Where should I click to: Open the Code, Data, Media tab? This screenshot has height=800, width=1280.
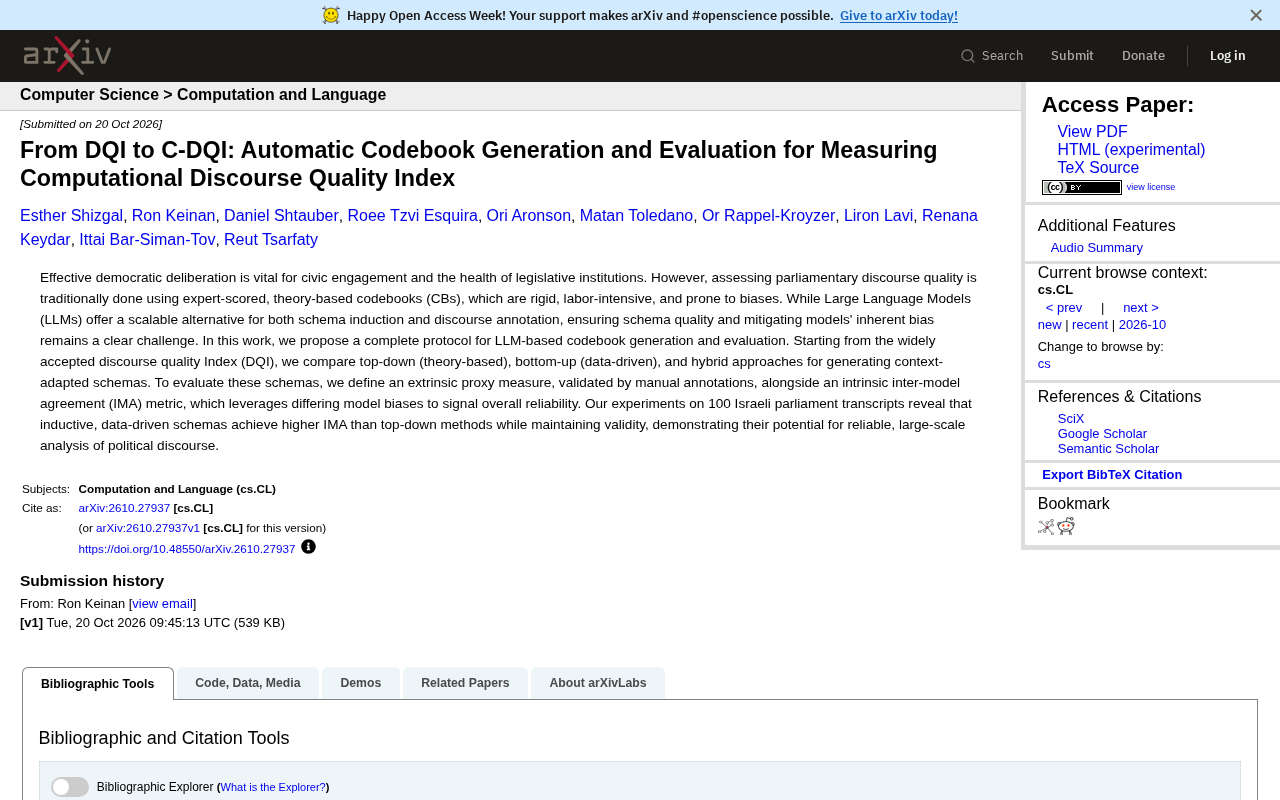[x=248, y=683]
